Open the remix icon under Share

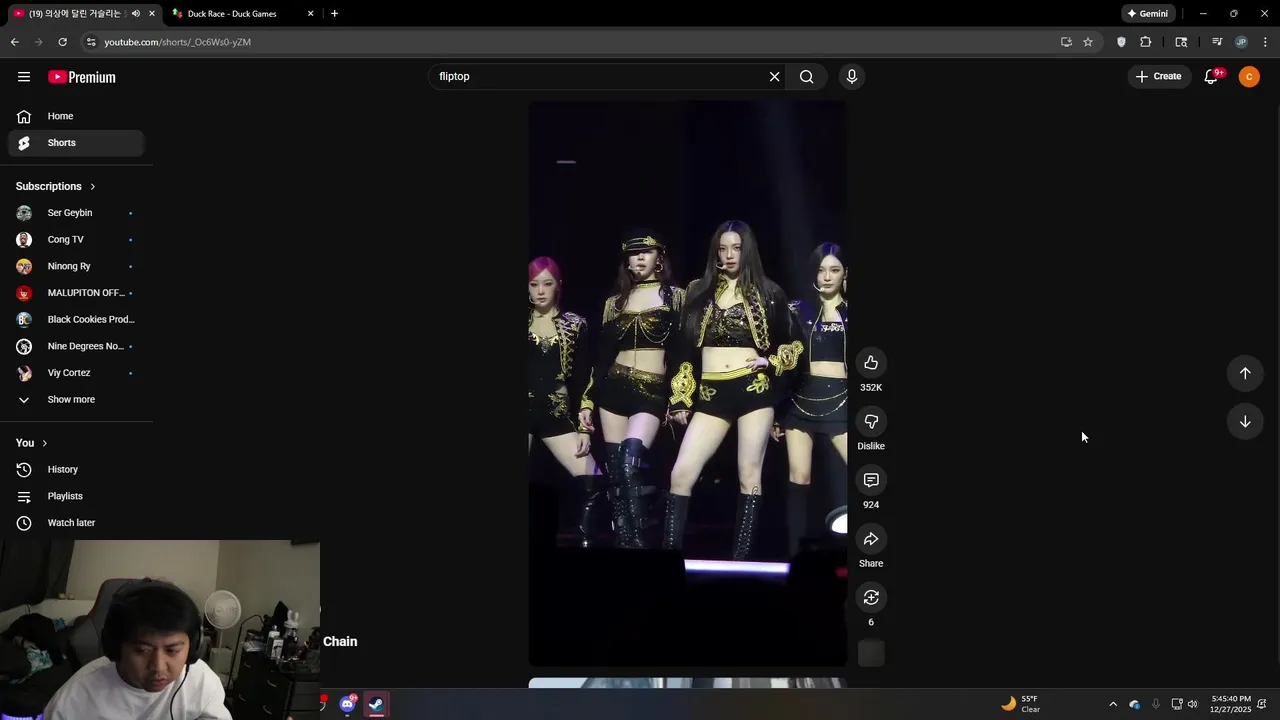coord(871,598)
